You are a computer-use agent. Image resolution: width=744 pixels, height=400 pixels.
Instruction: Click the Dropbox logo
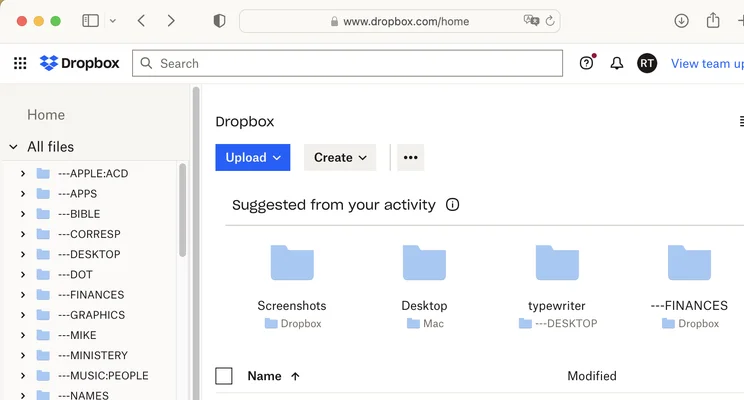[79, 63]
